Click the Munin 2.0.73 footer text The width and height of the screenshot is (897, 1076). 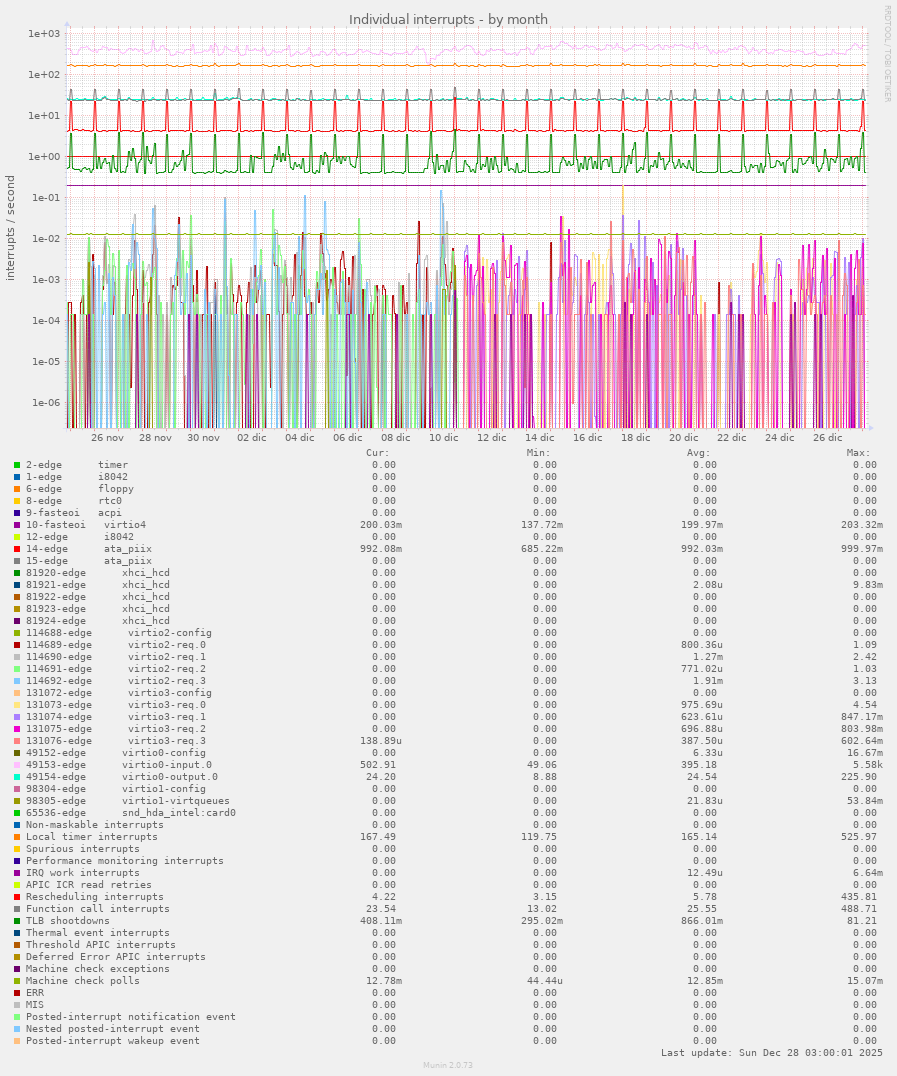(x=448, y=1066)
